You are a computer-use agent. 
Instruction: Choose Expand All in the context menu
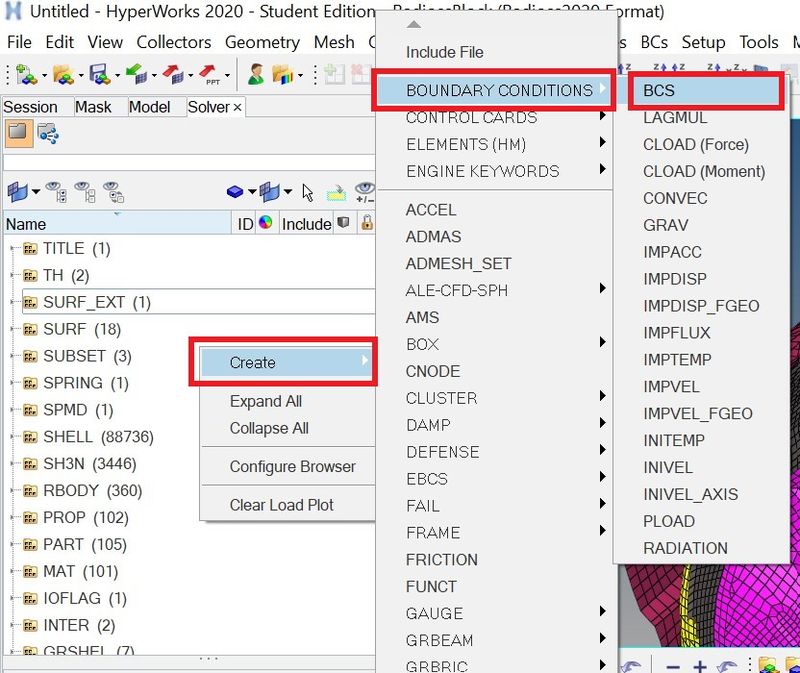[x=265, y=401]
